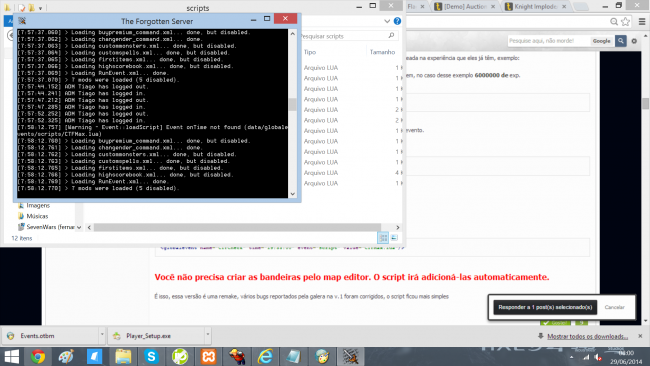Click the magnifier in Pesquisar scripts box

point(391,36)
